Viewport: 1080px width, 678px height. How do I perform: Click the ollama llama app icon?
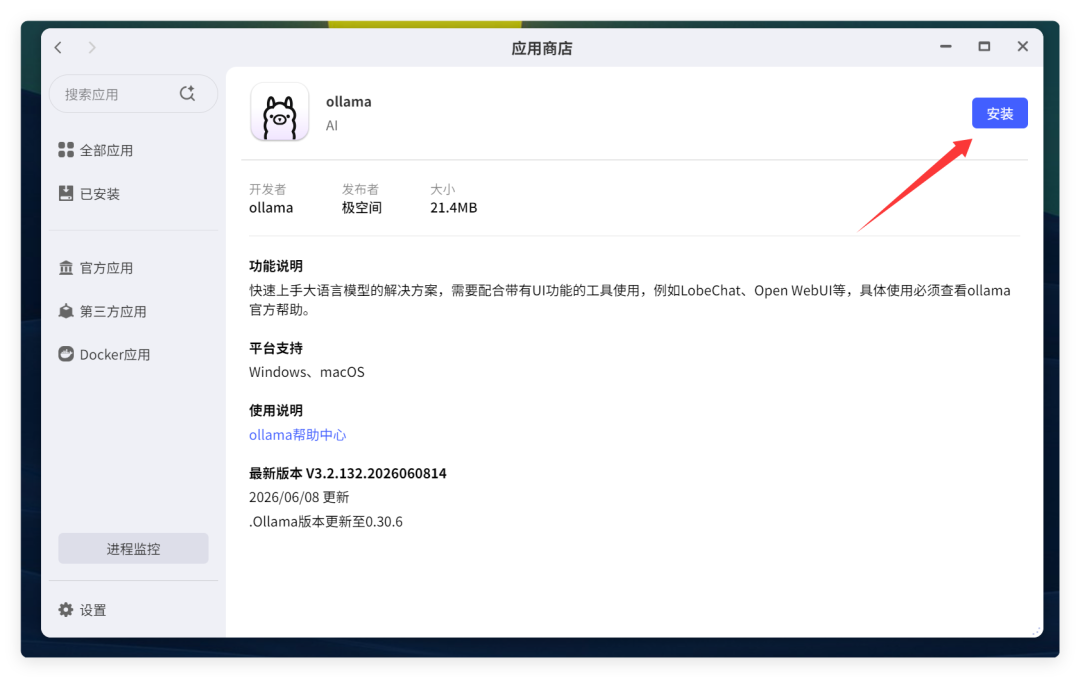(280, 112)
